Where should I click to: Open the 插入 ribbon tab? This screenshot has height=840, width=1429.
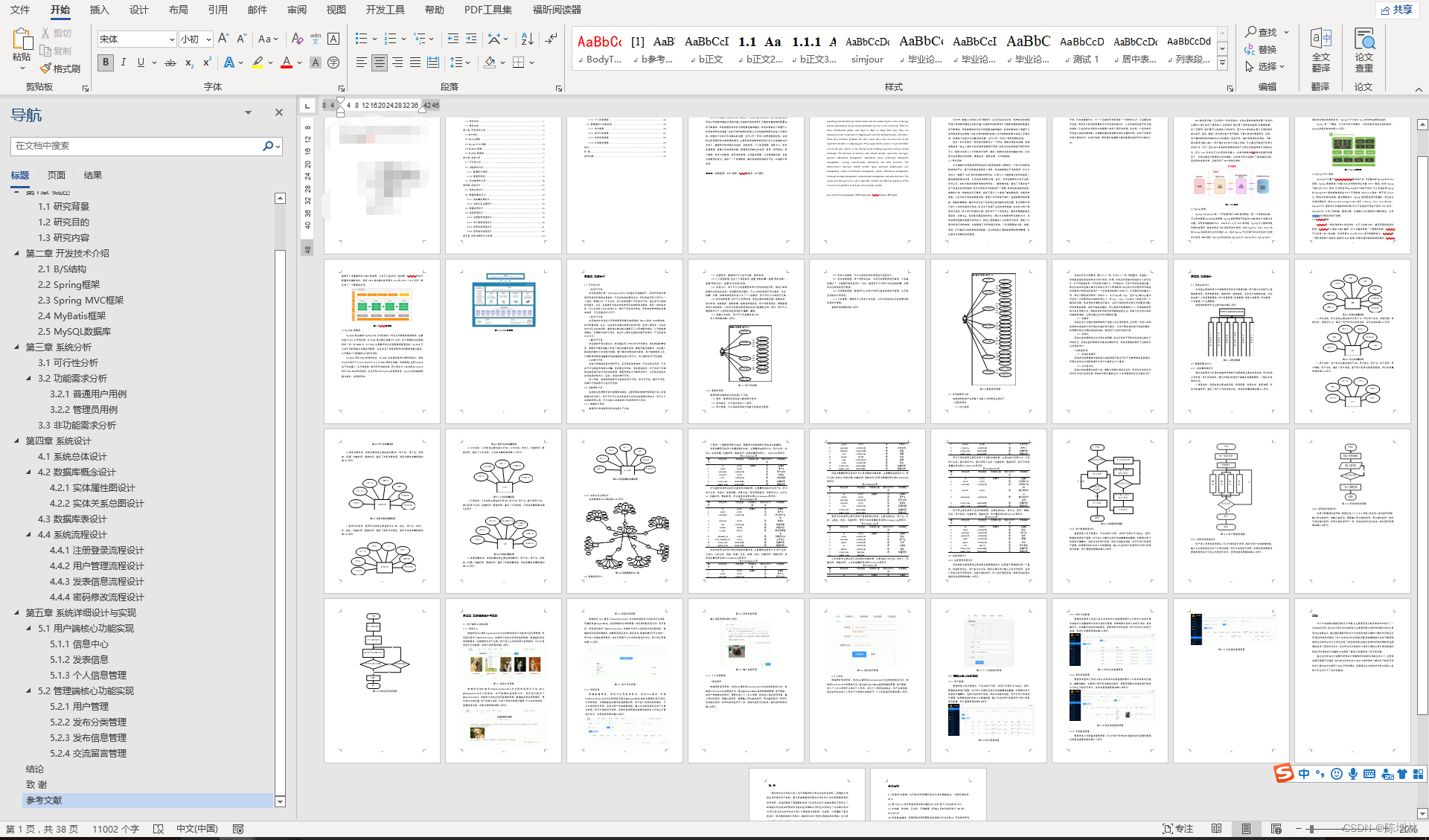pos(99,10)
